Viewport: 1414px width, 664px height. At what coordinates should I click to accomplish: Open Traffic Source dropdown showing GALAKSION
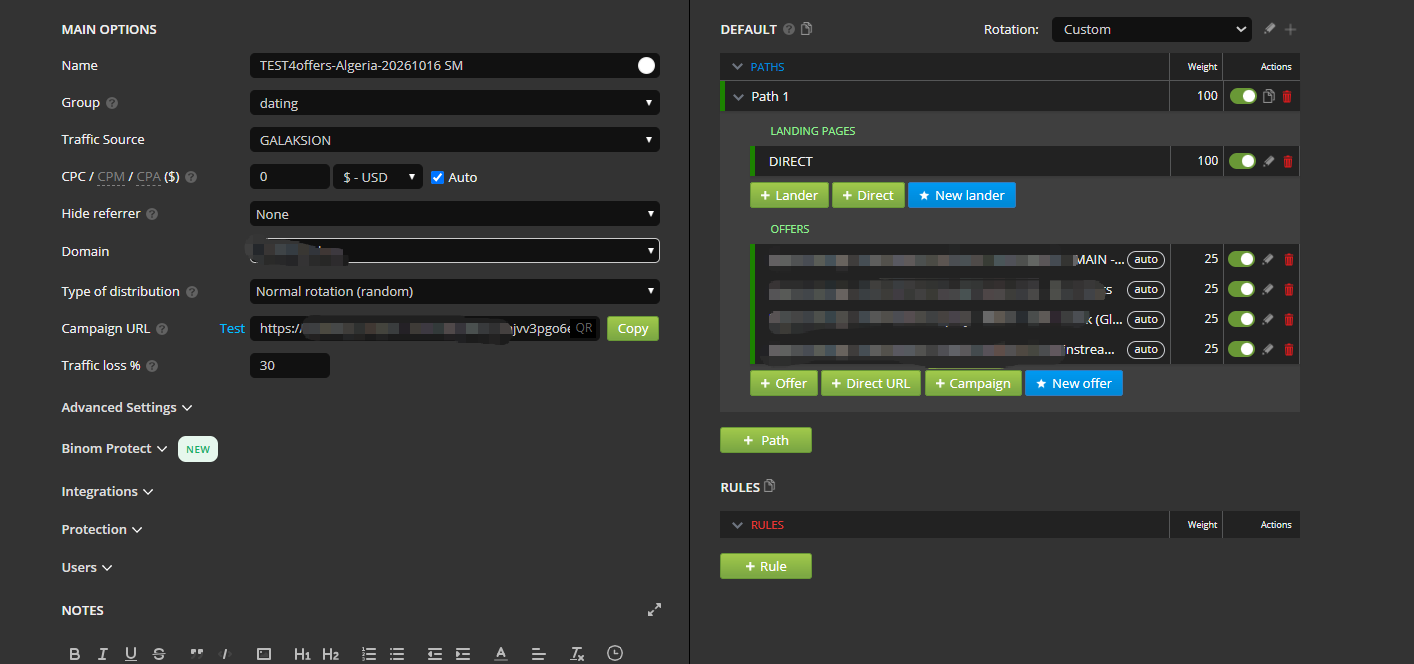[x=454, y=140]
